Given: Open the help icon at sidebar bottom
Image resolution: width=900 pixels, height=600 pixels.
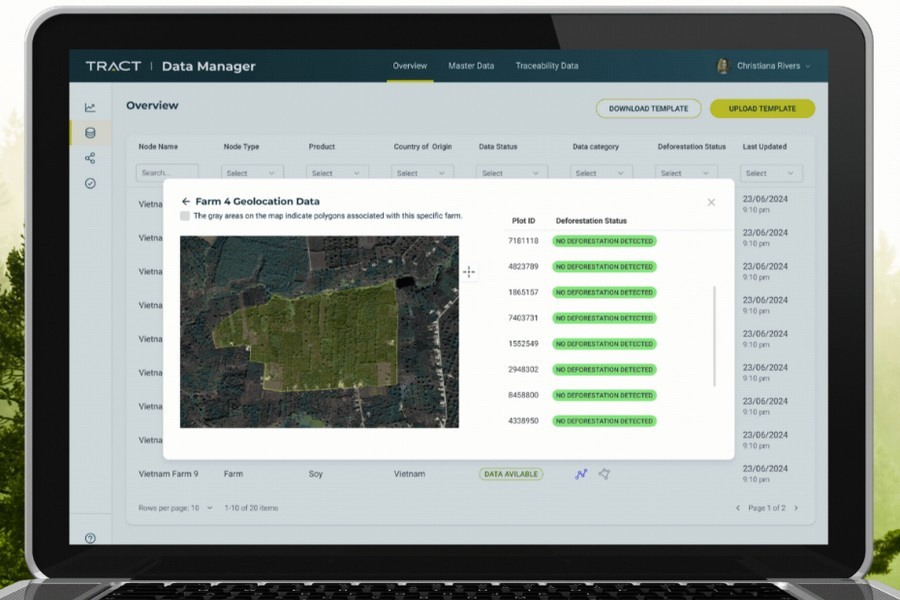Looking at the screenshot, I should click(89, 538).
